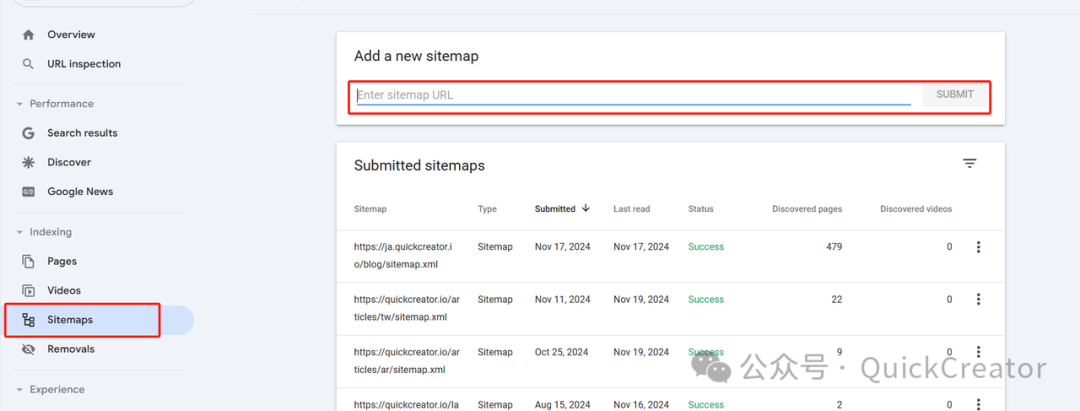
Task: Click the Google Search results icon
Action: point(28,133)
